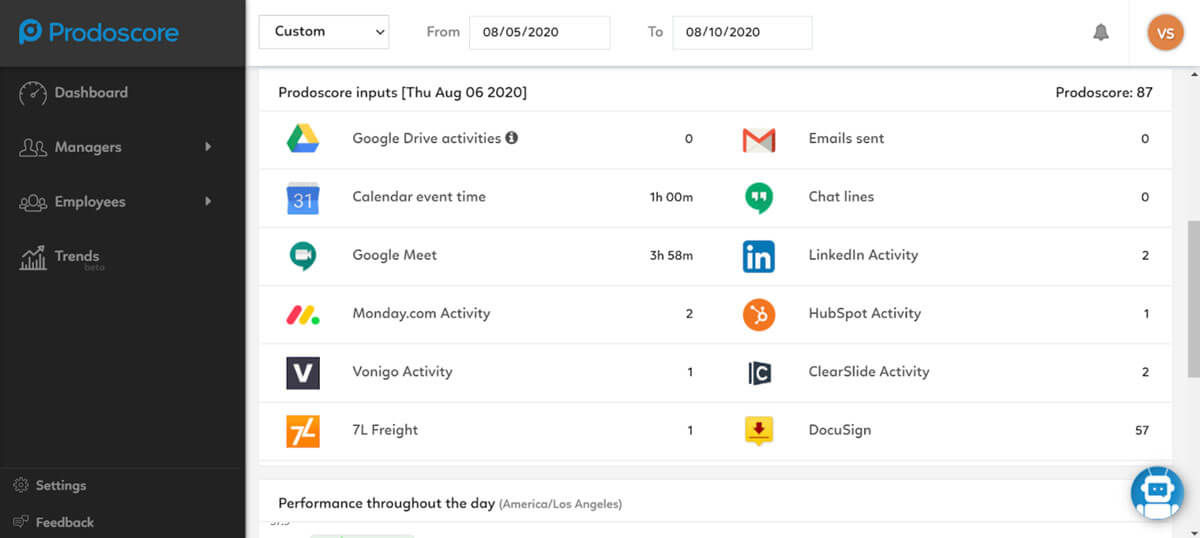Click the HubSpot icon
Viewport: 1200px width, 538px height.
point(759,314)
